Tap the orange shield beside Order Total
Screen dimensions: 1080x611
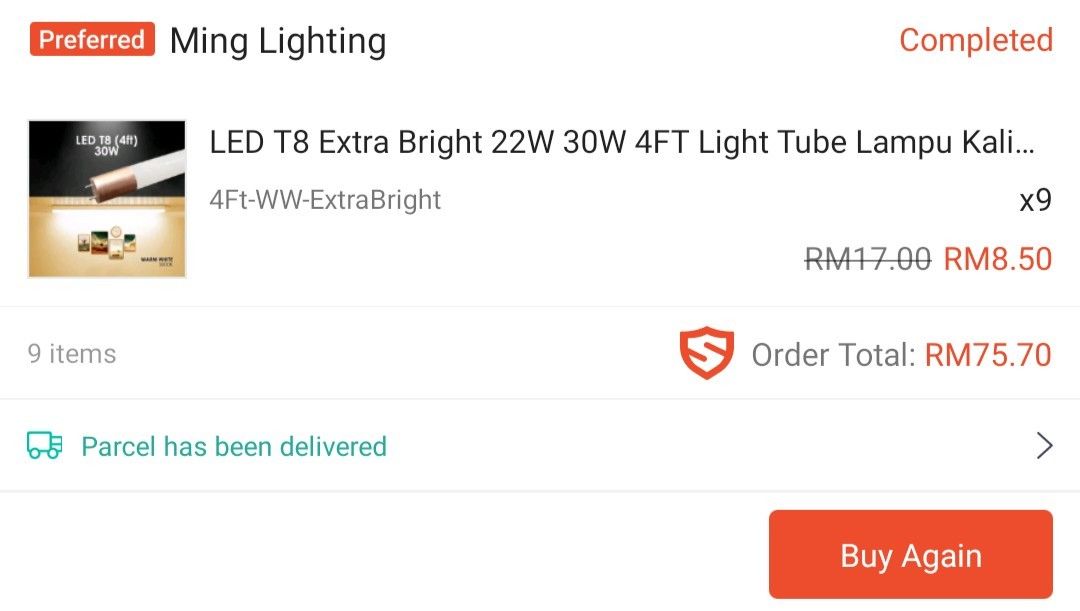[x=707, y=354]
